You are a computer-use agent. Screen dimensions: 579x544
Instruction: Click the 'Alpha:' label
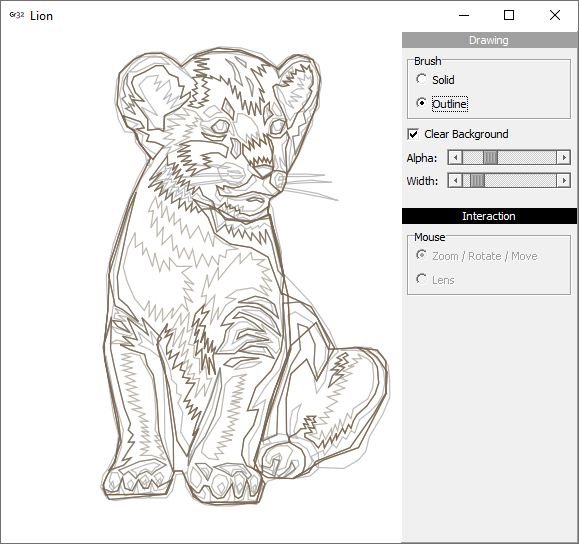[x=422, y=158]
